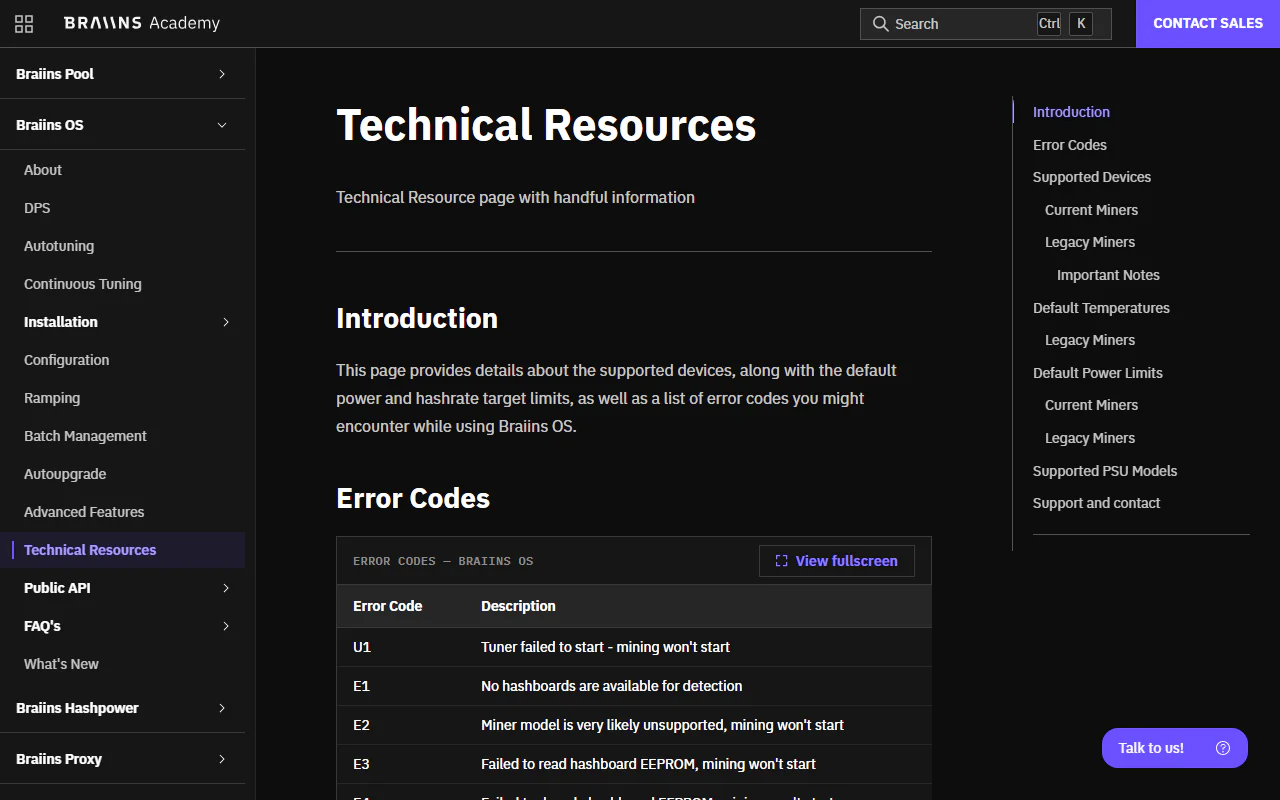Go to Autoupgrade page
Image resolution: width=1280 pixels, height=800 pixels.
[x=65, y=474]
